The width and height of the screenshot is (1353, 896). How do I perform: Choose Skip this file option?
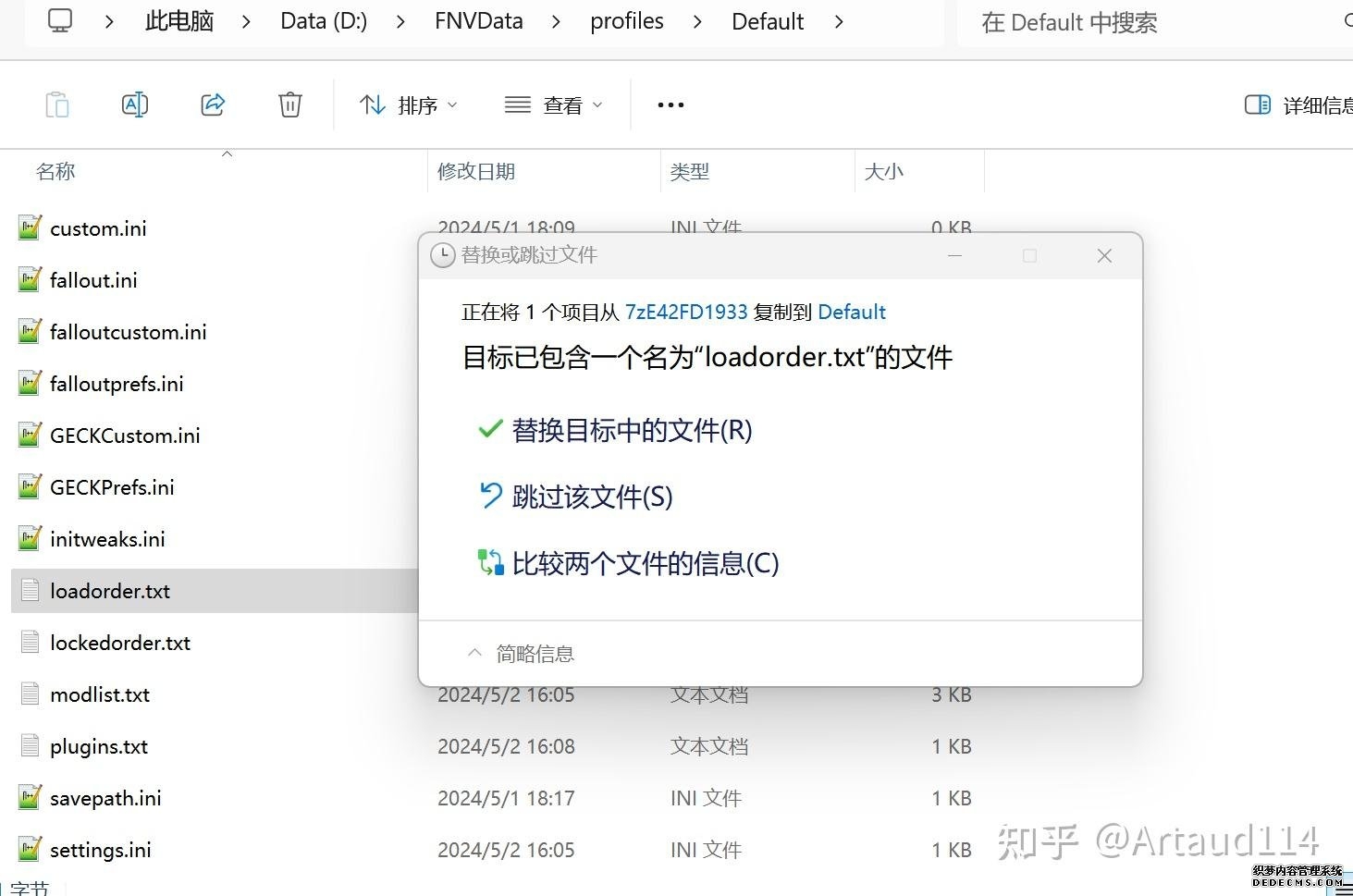pyautogui.click(x=592, y=497)
